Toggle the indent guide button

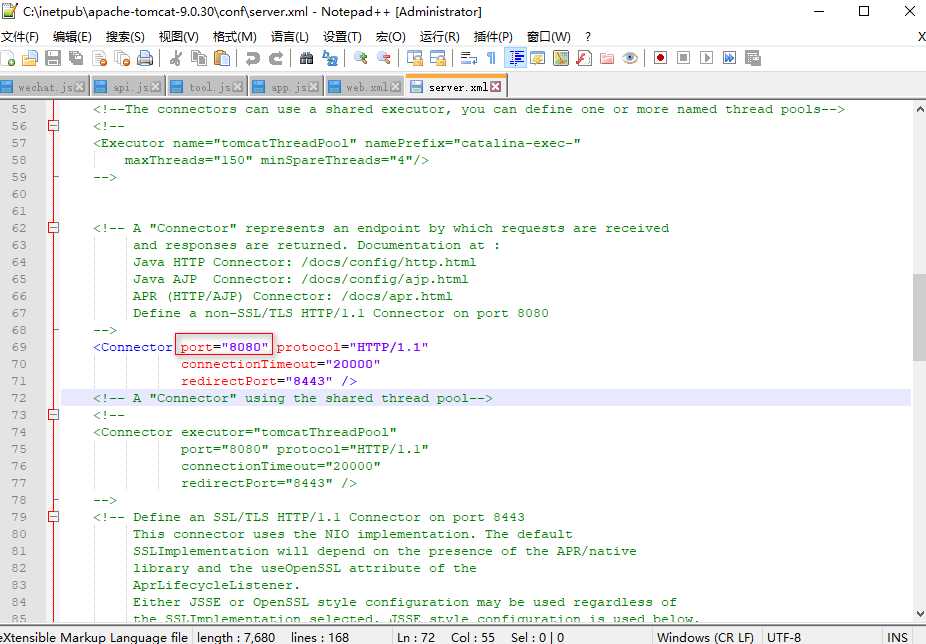click(515, 58)
